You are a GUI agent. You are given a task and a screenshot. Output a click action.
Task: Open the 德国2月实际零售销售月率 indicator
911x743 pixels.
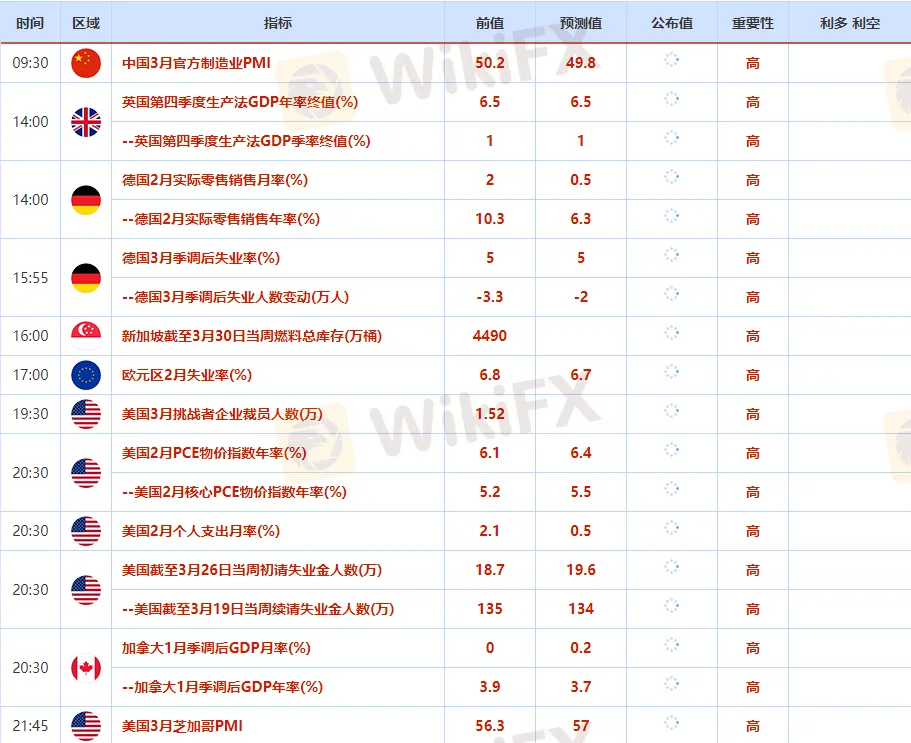coord(214,180)
